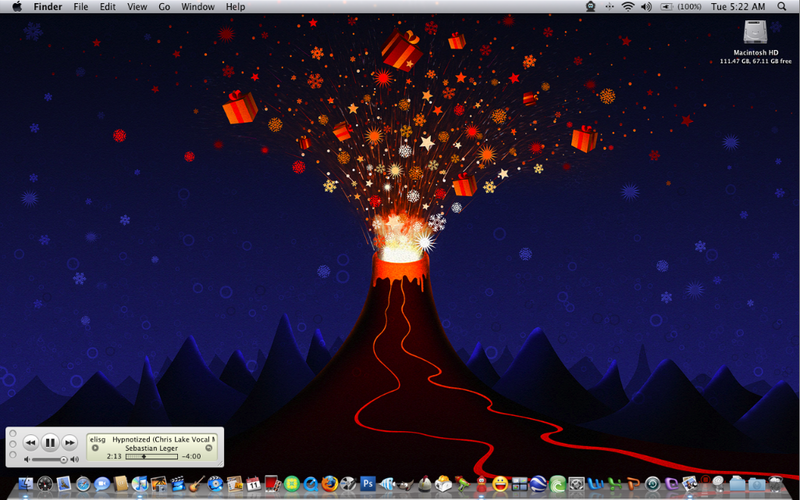
Task: Launch Photoshop from the Dock
Action: (x=367, y=483)
